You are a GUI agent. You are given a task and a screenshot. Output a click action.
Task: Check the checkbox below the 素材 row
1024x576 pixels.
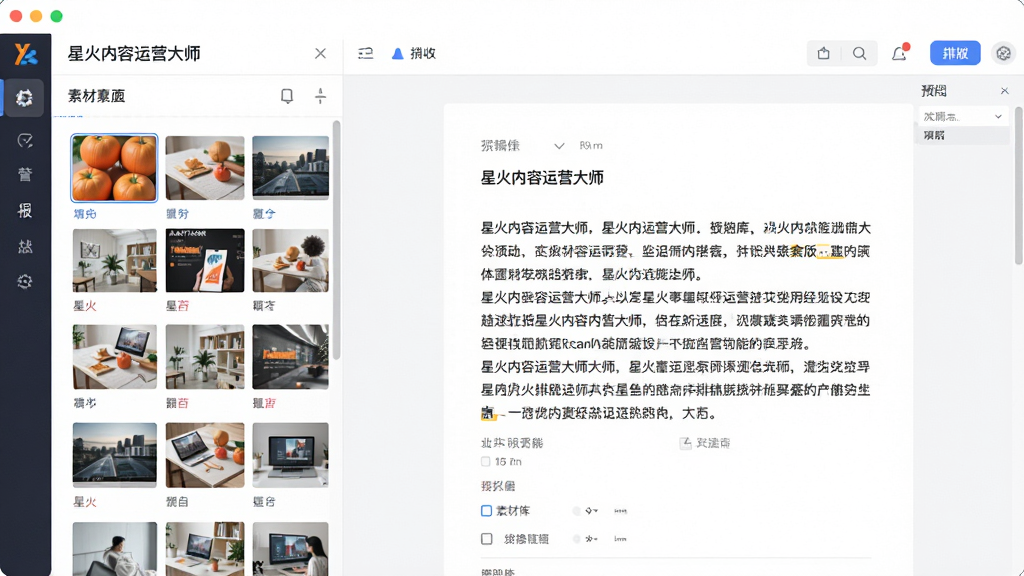tap(487, 539)
